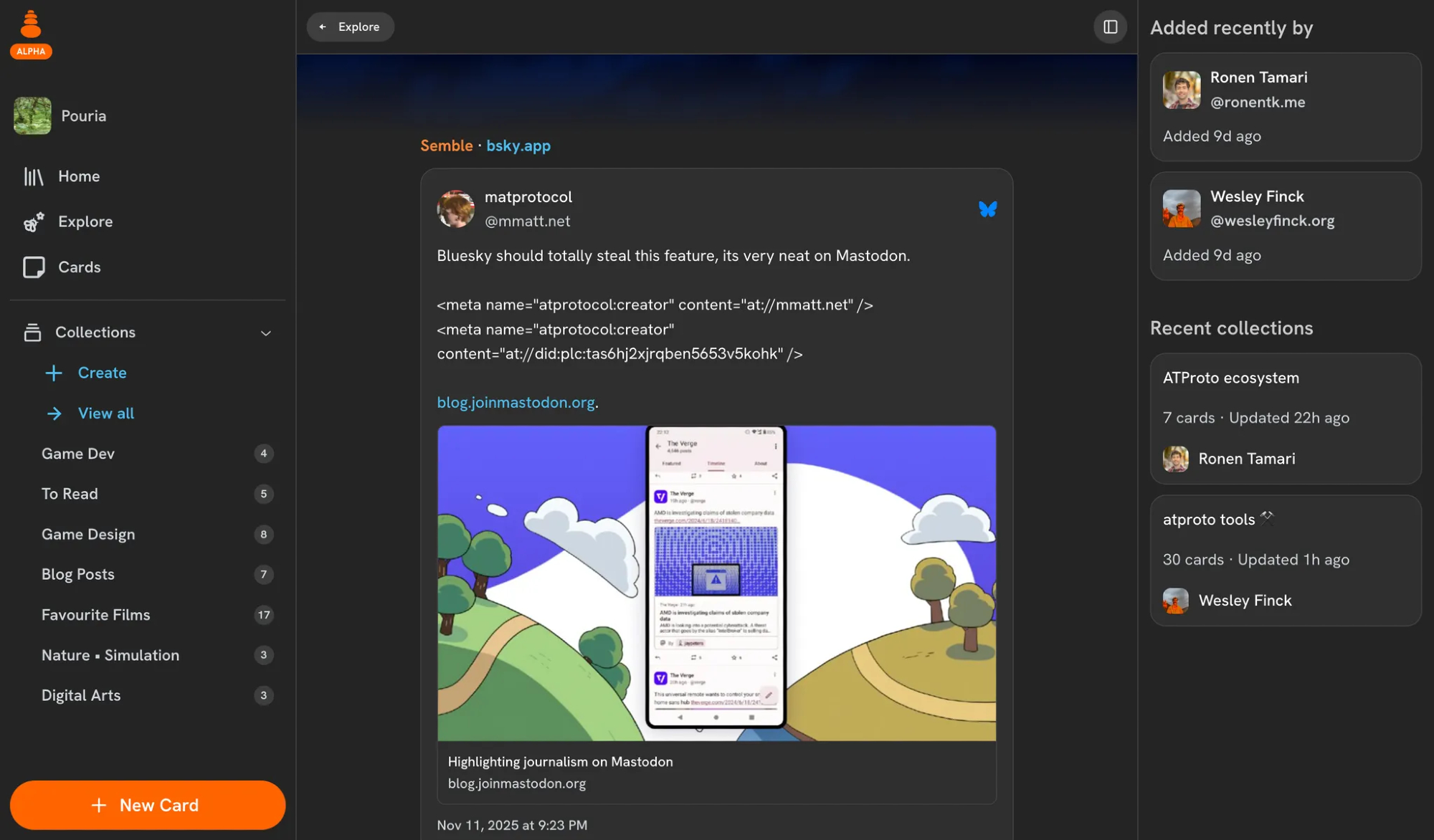Image resolution: width=1434 pixels, height=840 pixels.
Task: Collapse the Collections section chevron
Action: tap(265, 333)
